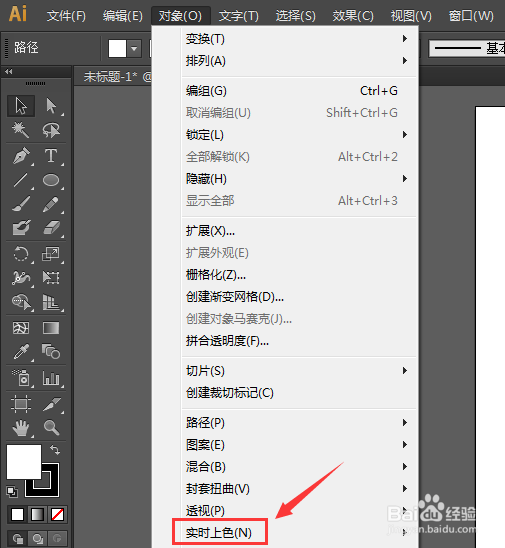Set paint mode to Color
Screen dimensions: 505x548
tap(17, 514)
